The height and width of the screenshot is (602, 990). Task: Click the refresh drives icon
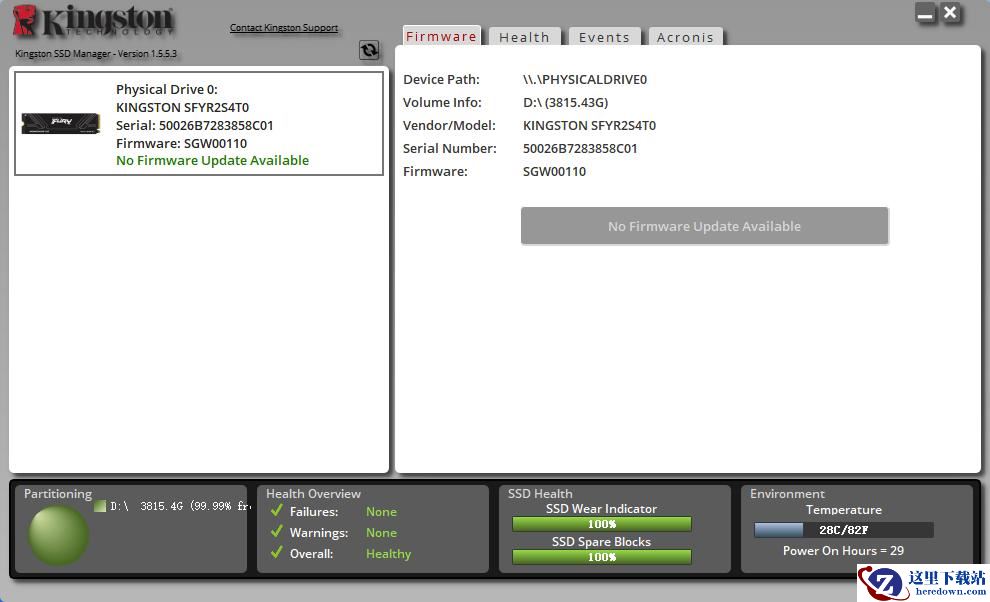369,50
